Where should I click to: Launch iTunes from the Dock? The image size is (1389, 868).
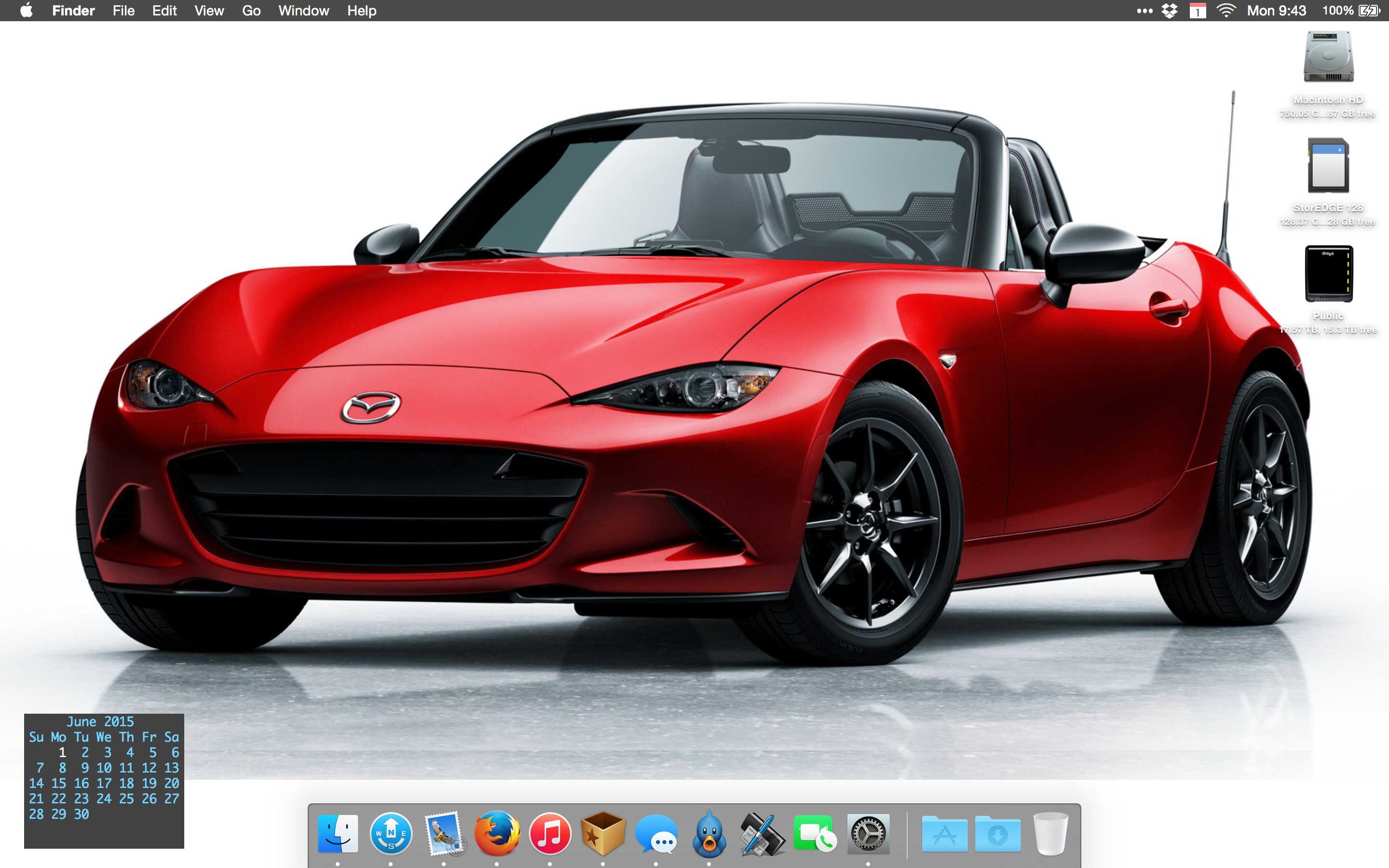click(x=550, y=834)
